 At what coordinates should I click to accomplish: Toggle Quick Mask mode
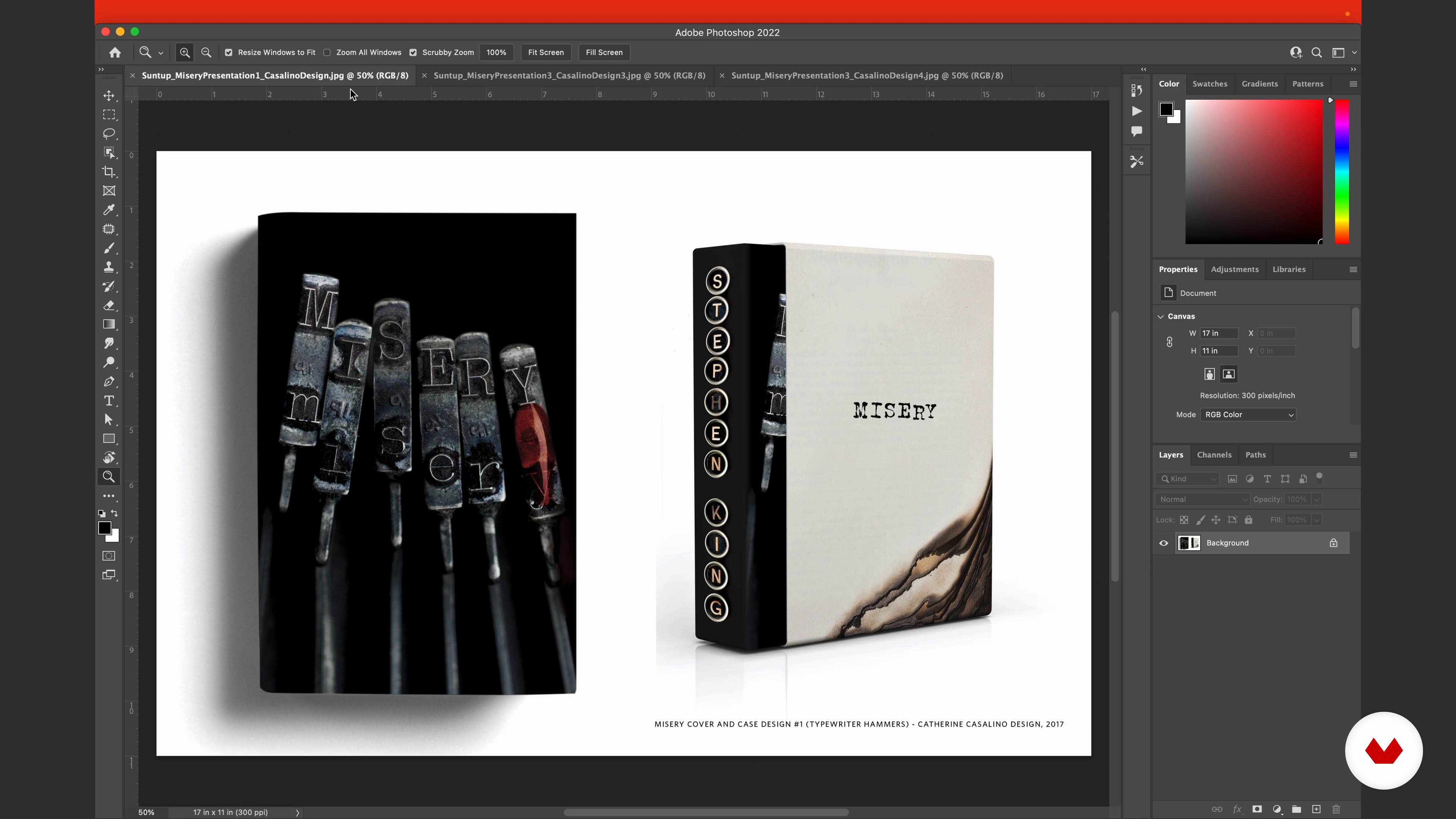109,555
